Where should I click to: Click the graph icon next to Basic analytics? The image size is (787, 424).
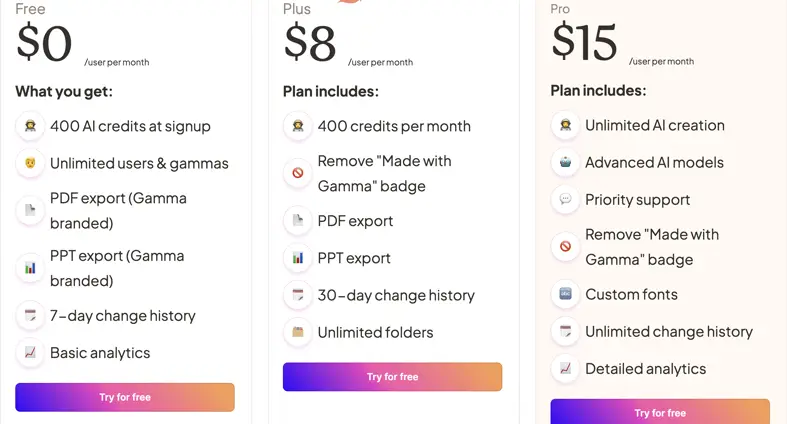30,353
